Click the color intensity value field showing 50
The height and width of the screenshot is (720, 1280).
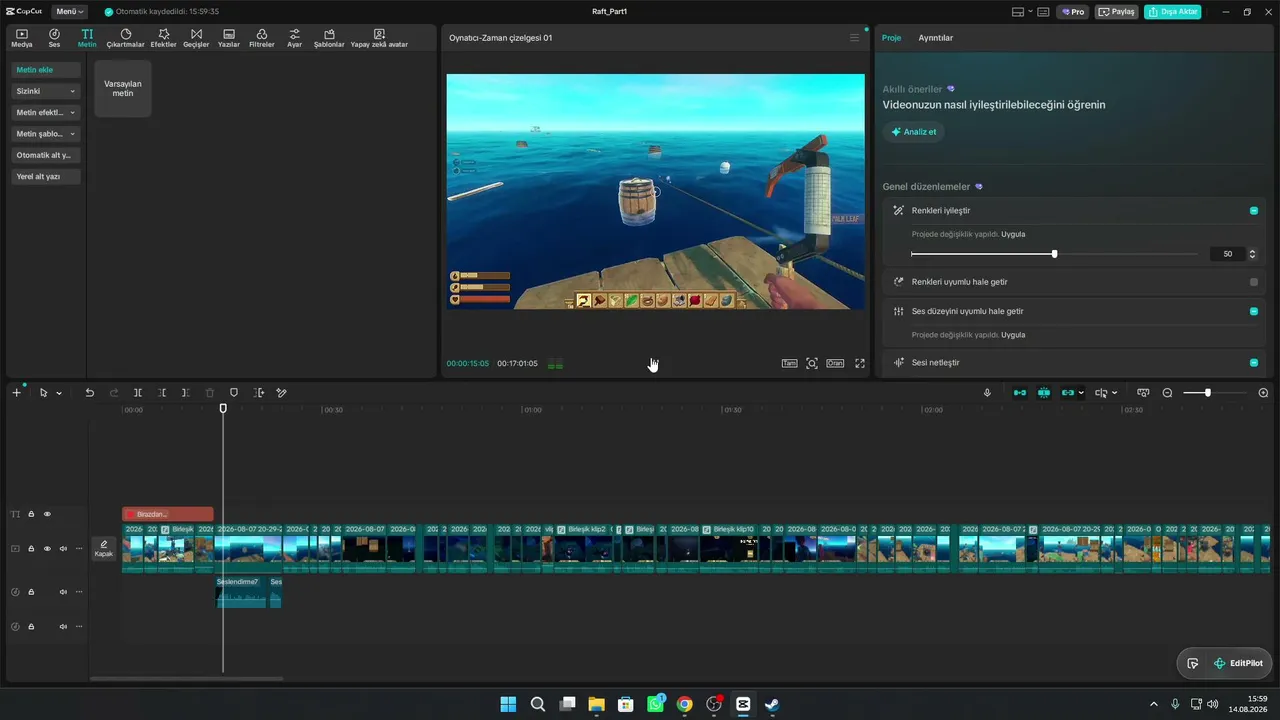pos(1228,254)
